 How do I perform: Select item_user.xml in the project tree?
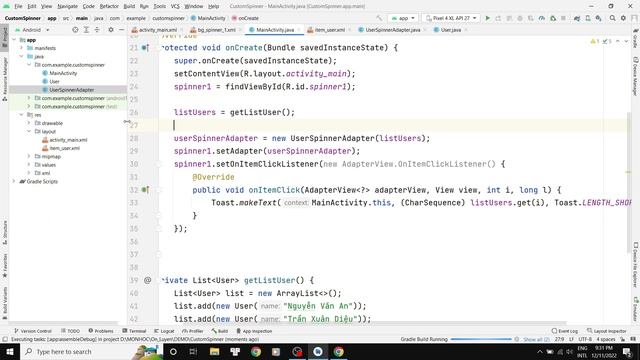point(64,148)
